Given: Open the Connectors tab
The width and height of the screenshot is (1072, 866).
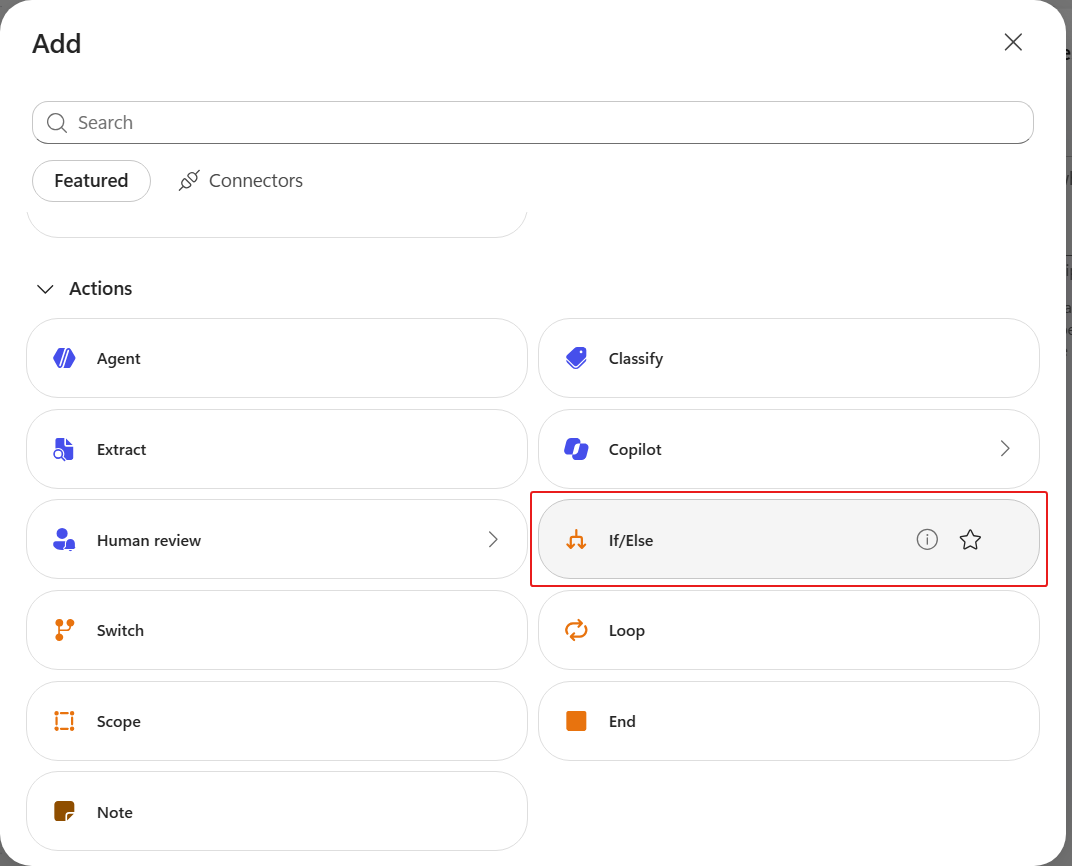Looking at the screenshot, I should pos(241,180).
